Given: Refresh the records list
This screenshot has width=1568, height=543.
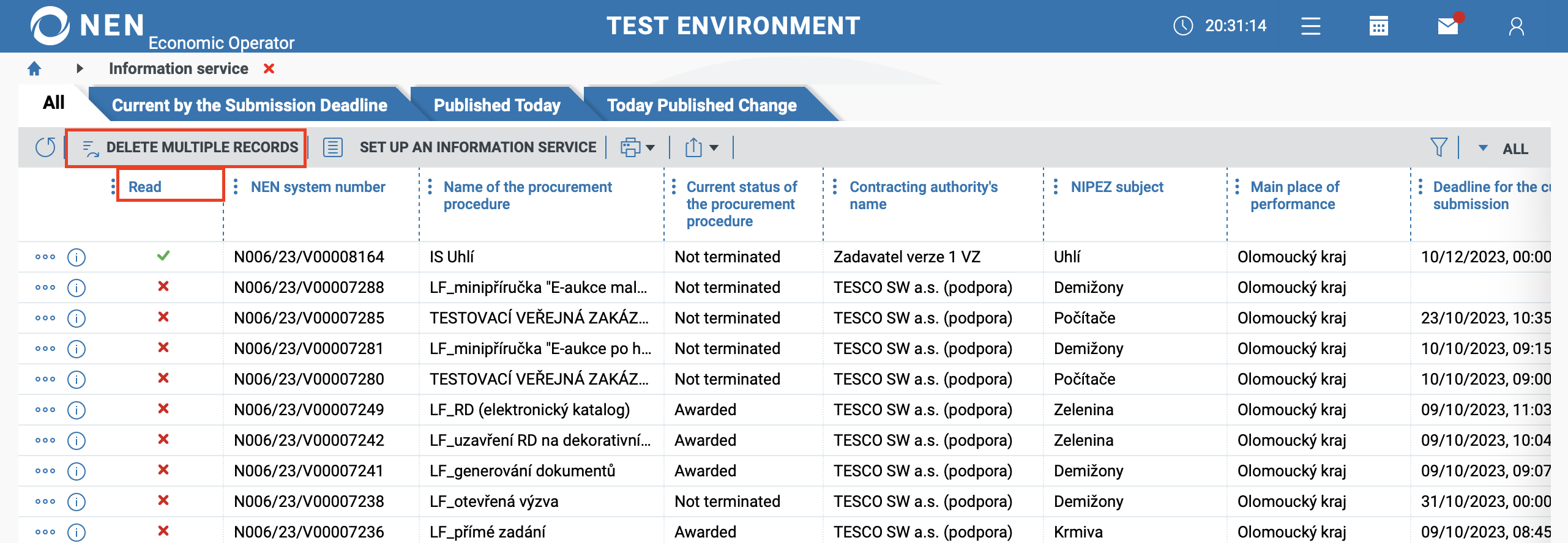Looking at the screenshot, I should point(45,147).
